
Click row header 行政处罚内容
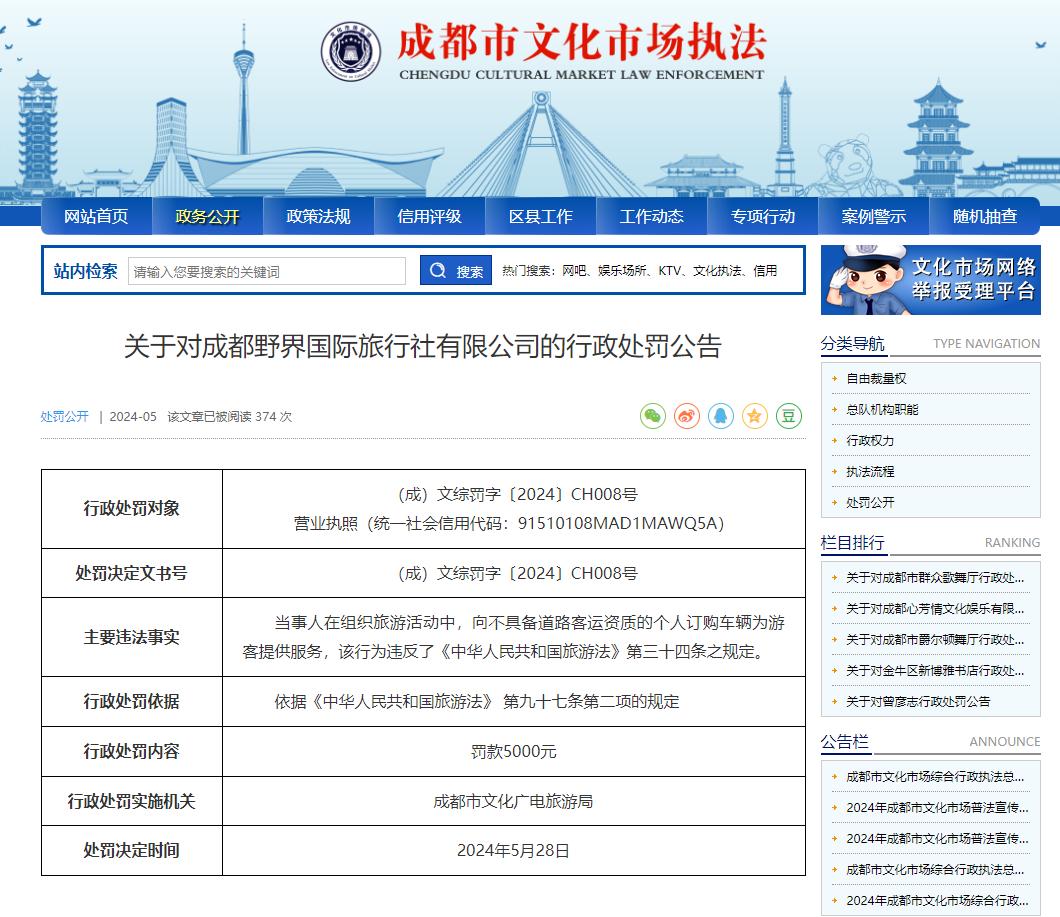[132, 751]
